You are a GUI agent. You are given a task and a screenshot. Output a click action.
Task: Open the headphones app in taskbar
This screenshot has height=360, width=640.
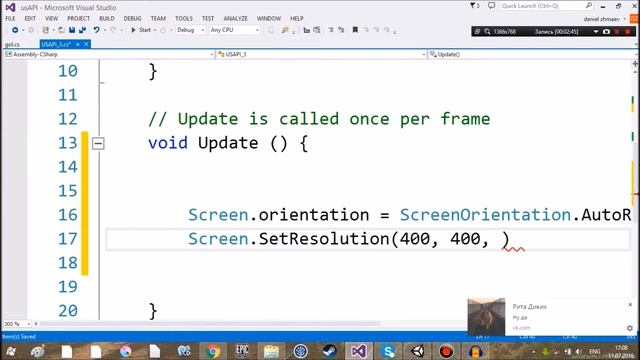(x=476, y=351)
